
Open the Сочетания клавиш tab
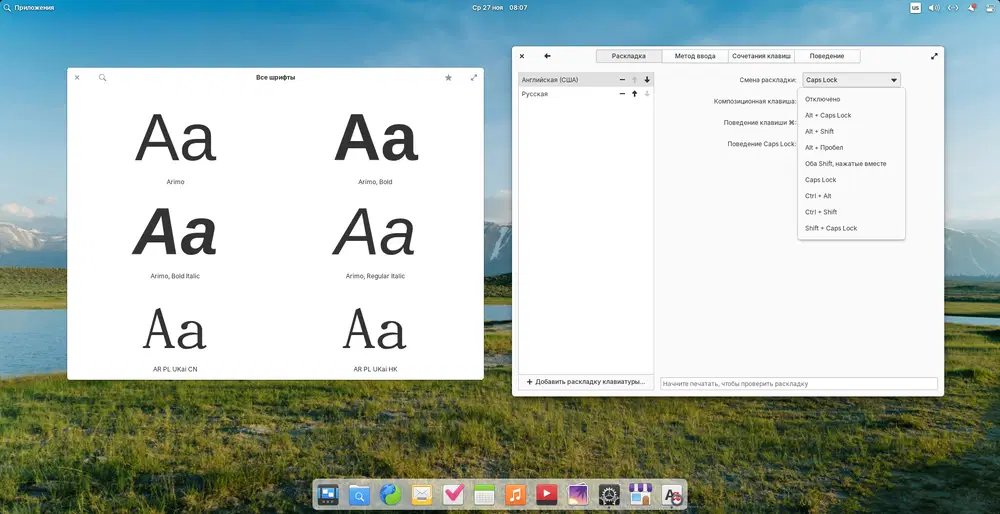coord(761,56)
